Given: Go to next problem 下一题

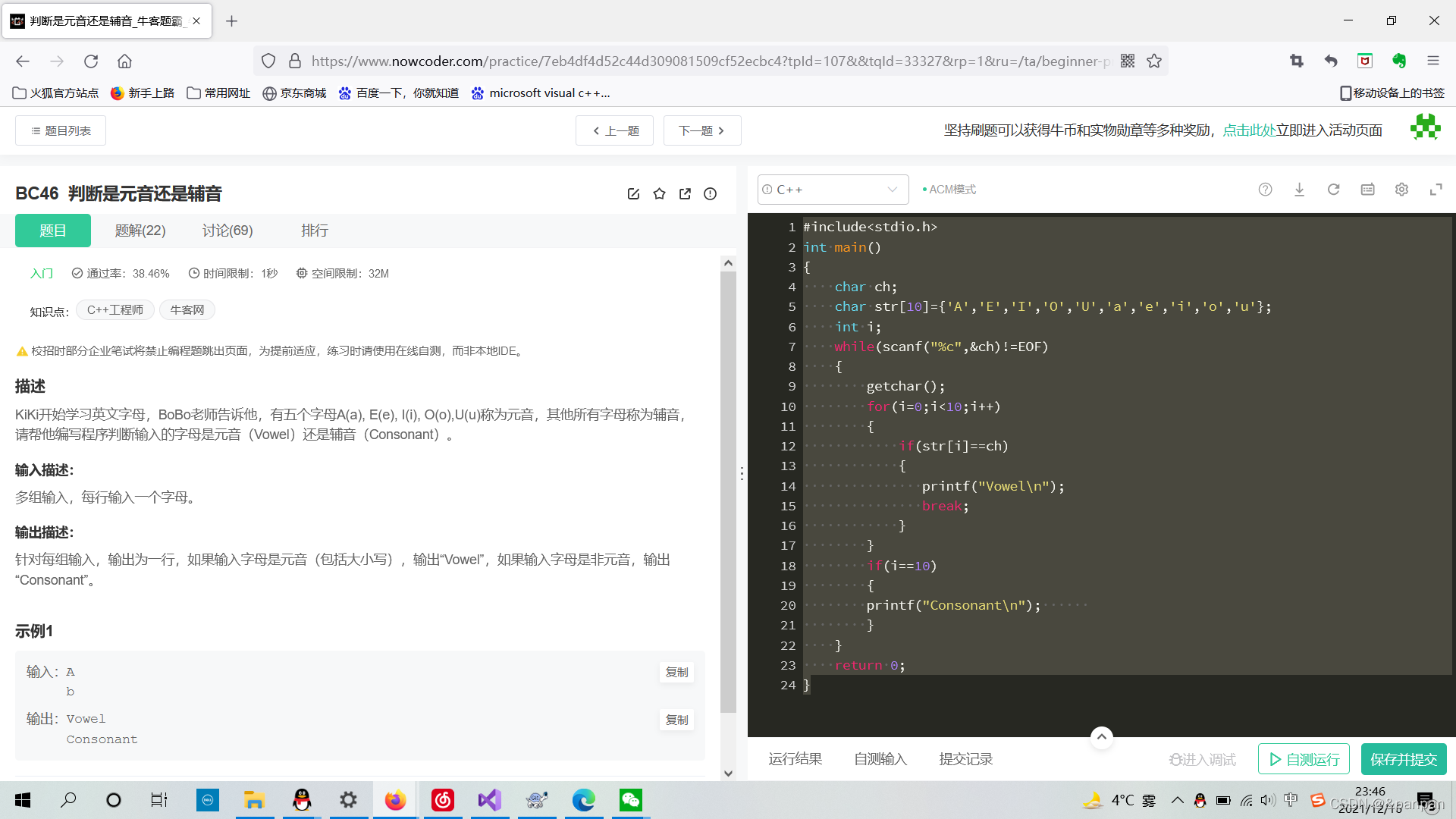Looking at the screenshot, I should click(x=702, y=130).
